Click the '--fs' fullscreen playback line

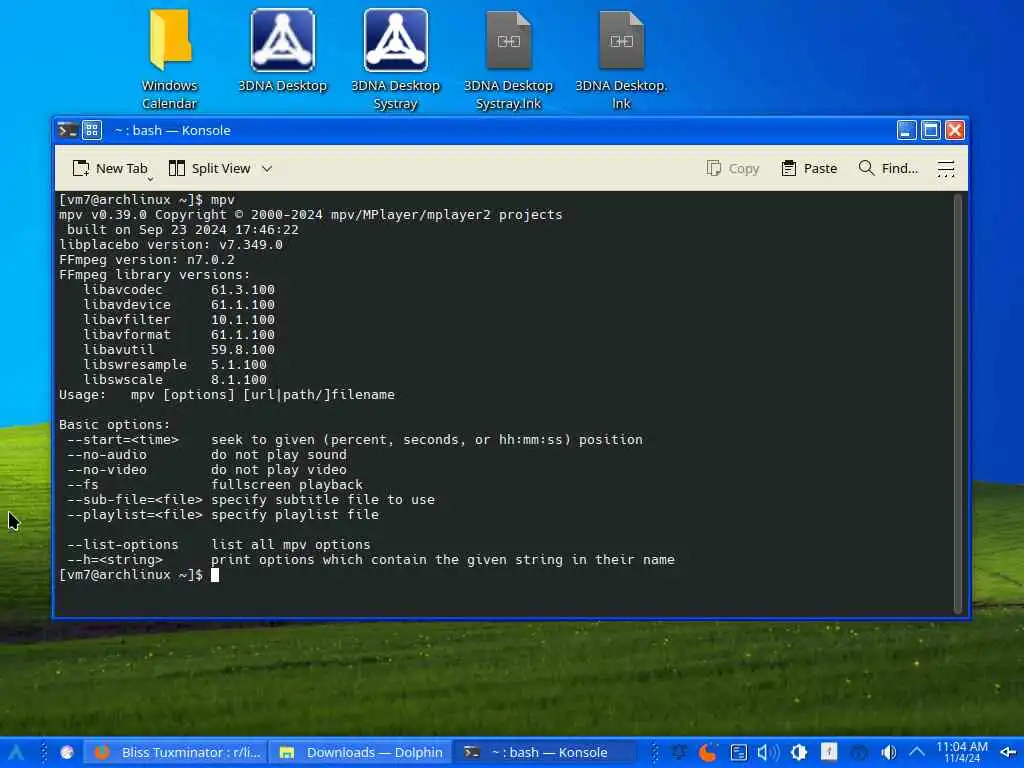tap(214, 485)
